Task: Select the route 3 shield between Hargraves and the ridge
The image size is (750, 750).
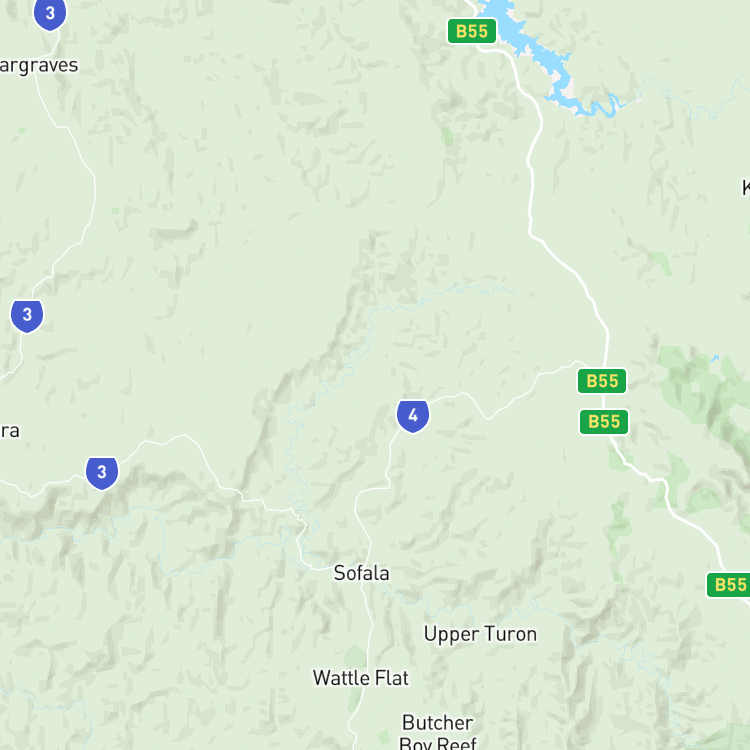Action: click(27, 316)
